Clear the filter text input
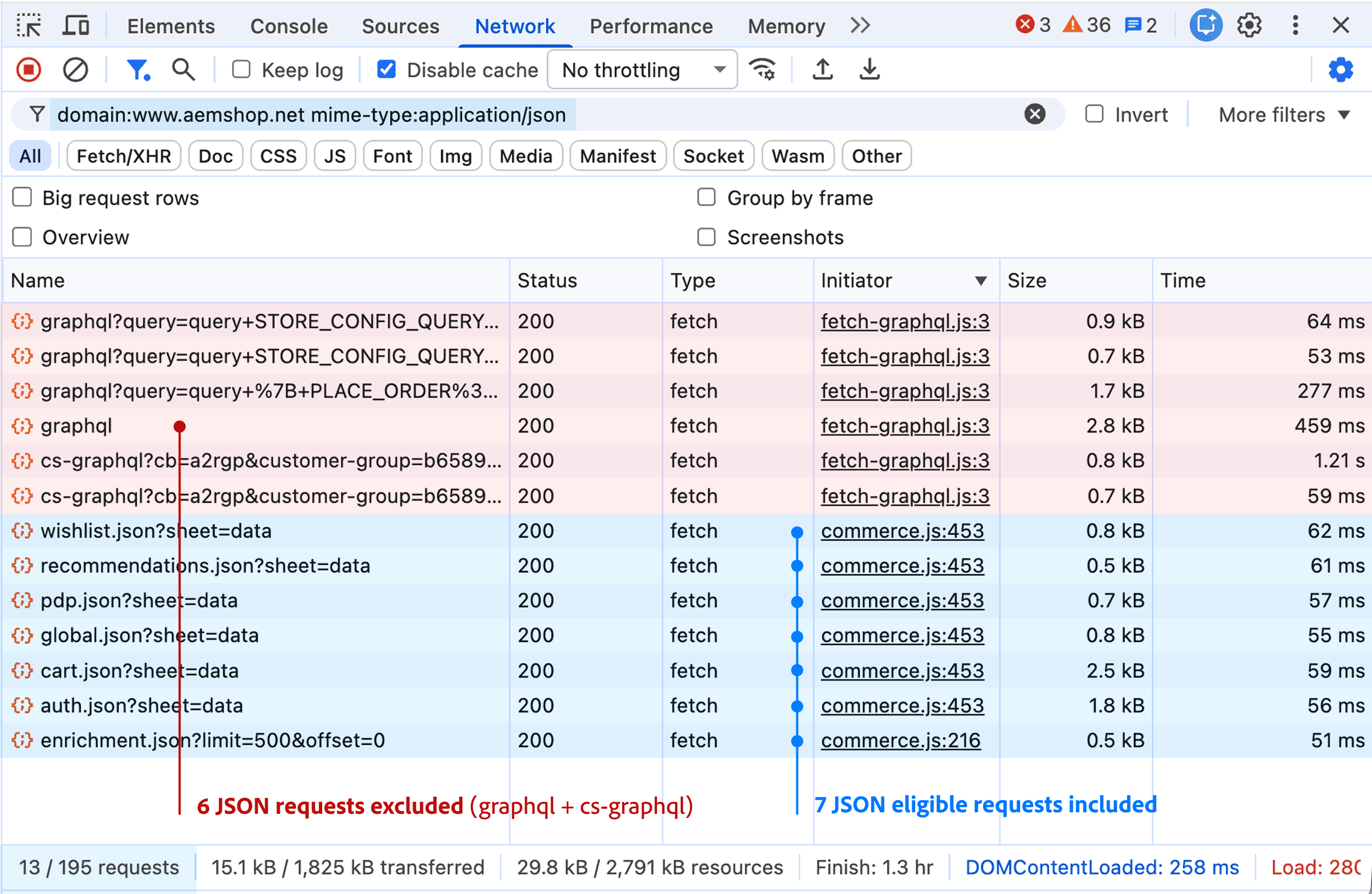The width and height of the screenshot is (1372, 894). coord(1035,114)
